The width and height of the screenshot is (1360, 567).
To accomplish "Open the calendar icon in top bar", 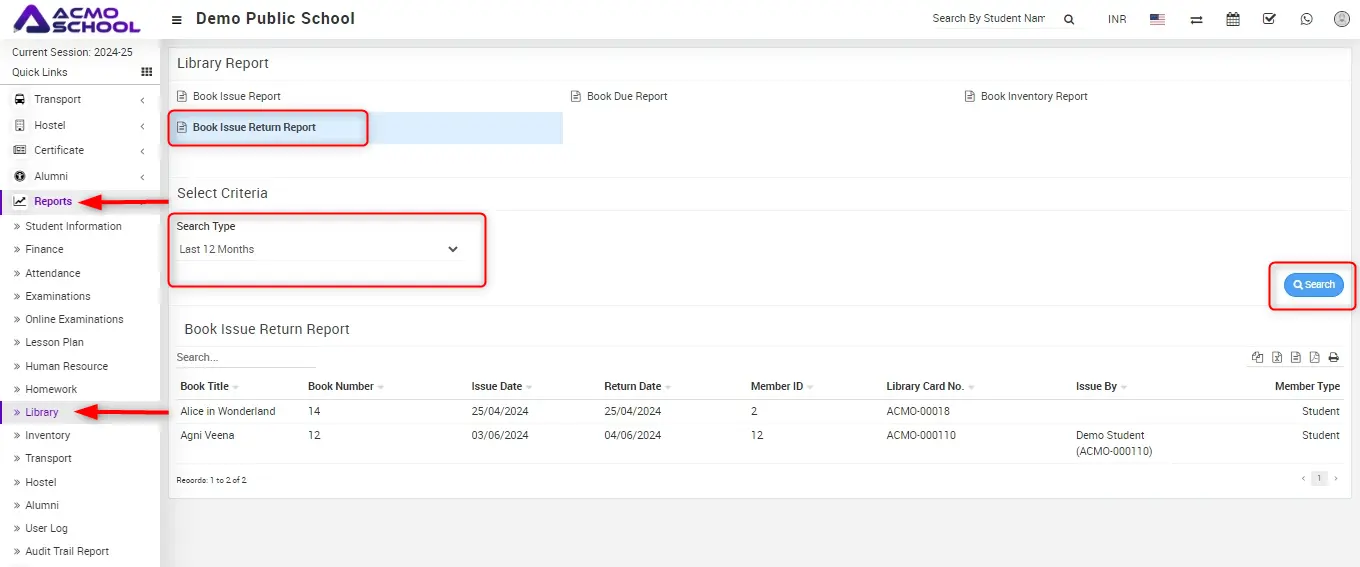I will coord(1233,19).
